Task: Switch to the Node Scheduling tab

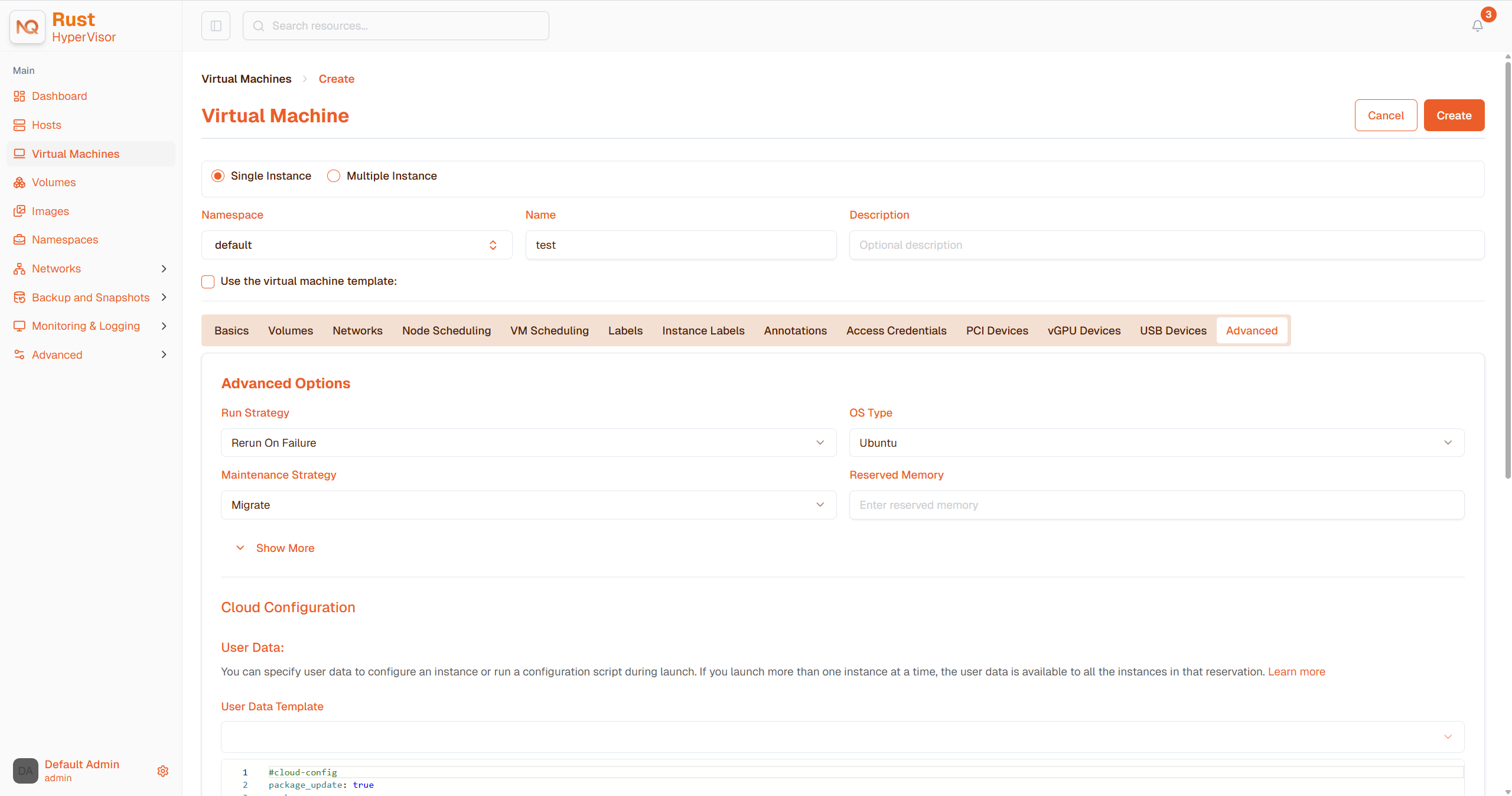Action: coord(447,330)
